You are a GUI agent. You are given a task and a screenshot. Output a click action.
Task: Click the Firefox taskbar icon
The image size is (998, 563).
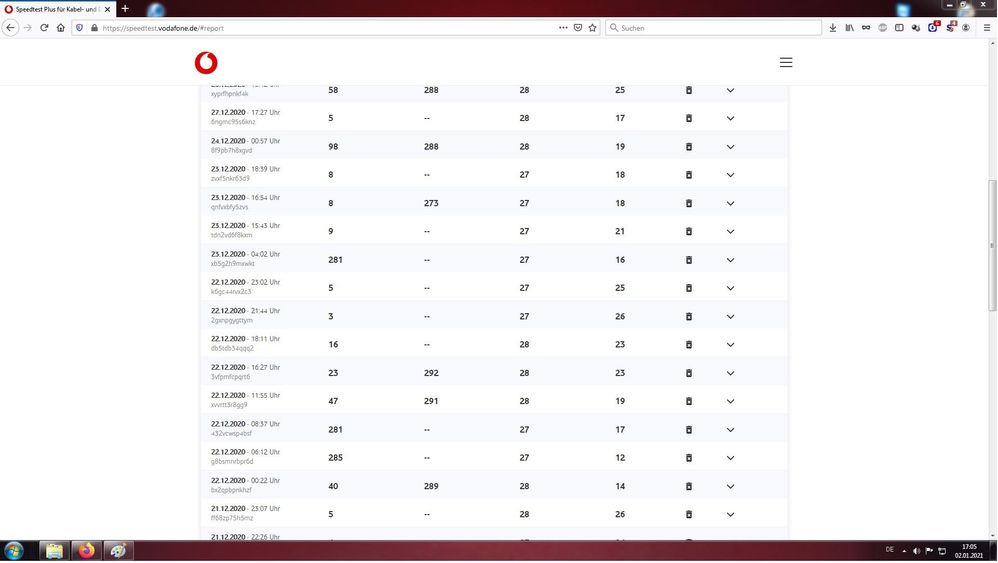87,551
